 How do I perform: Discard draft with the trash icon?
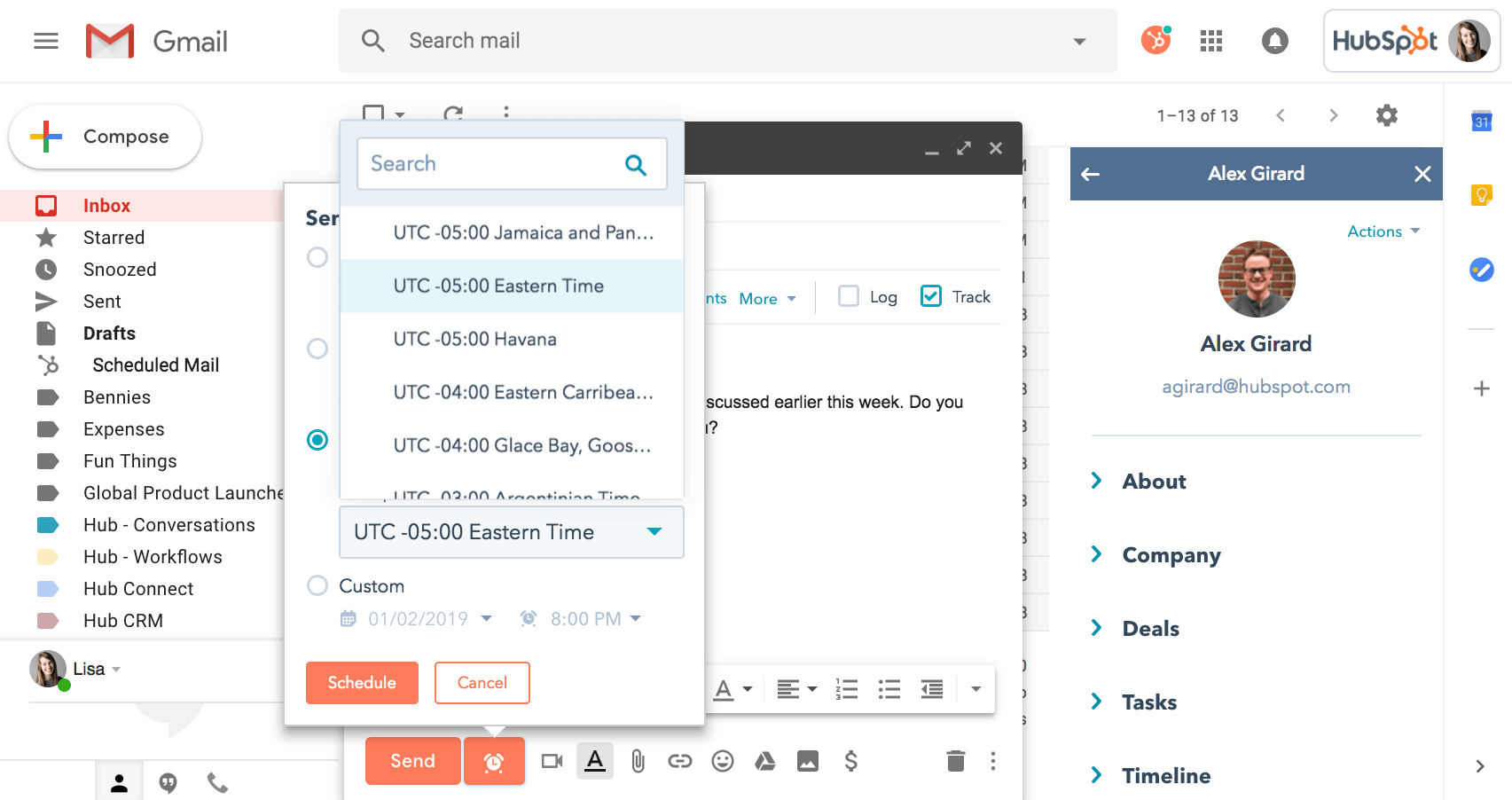pyautogui.click(x=955, y=761)
